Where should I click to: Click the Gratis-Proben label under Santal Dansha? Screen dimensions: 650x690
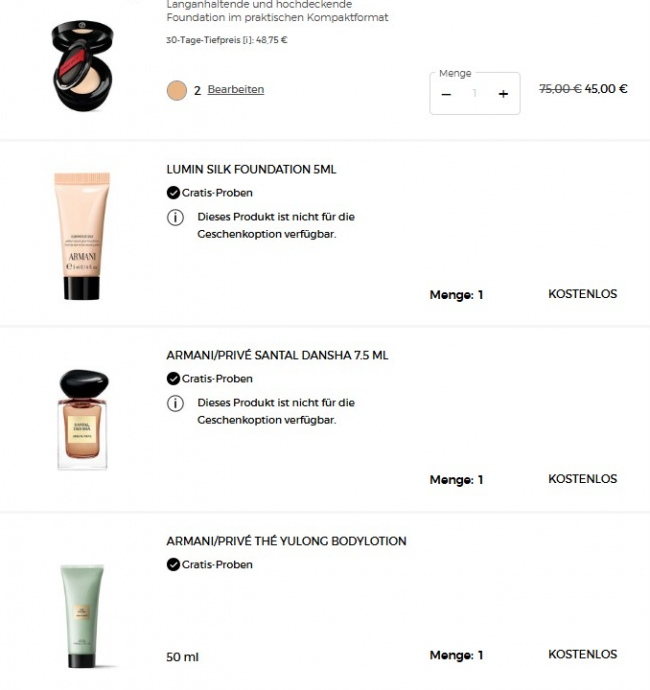pos(217,379)
